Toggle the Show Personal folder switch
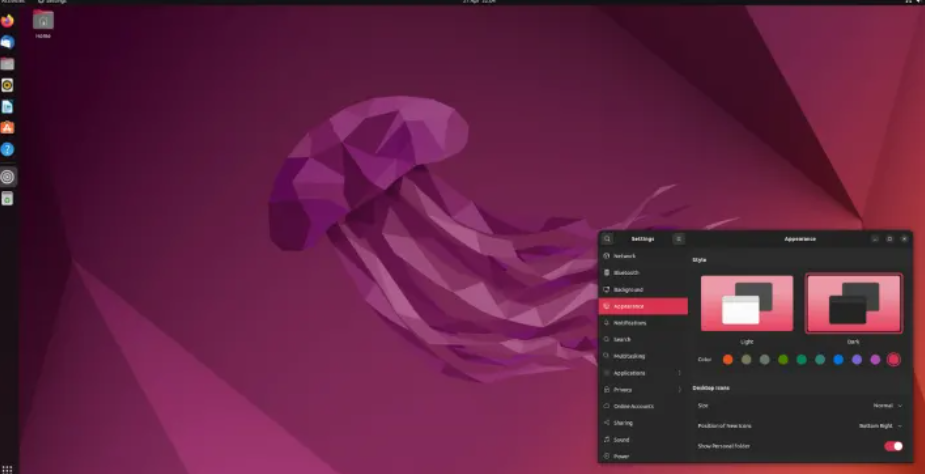This screenshot has width=925, height=474. pos(893,446)
